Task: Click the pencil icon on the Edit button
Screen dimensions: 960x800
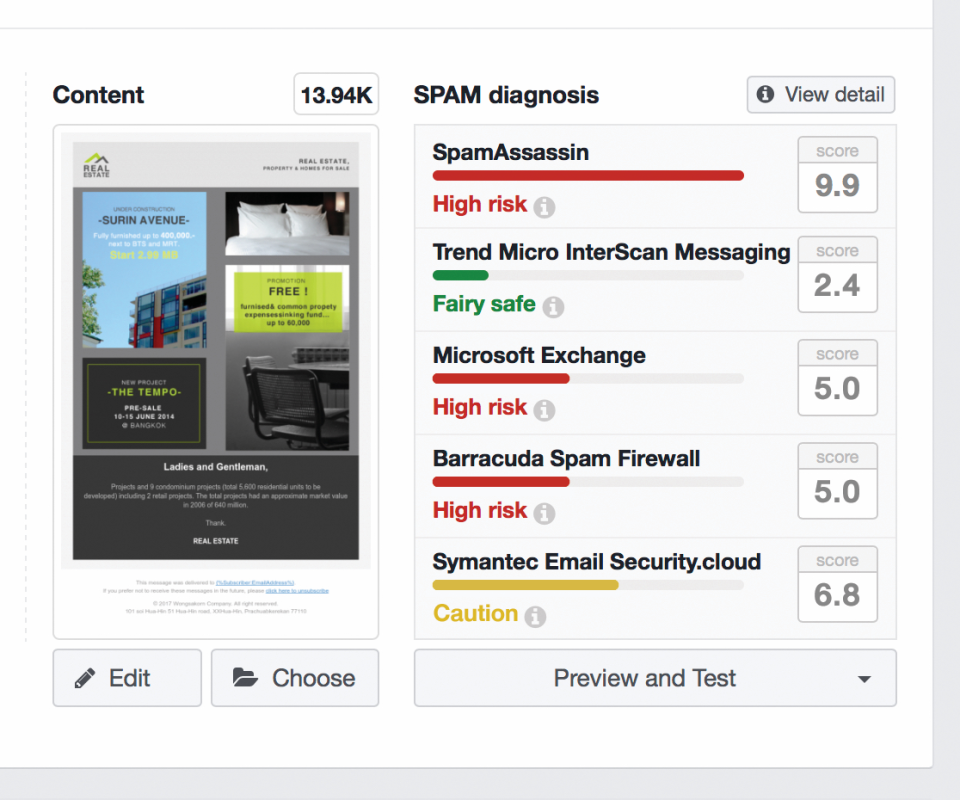Action: (84, 678)
